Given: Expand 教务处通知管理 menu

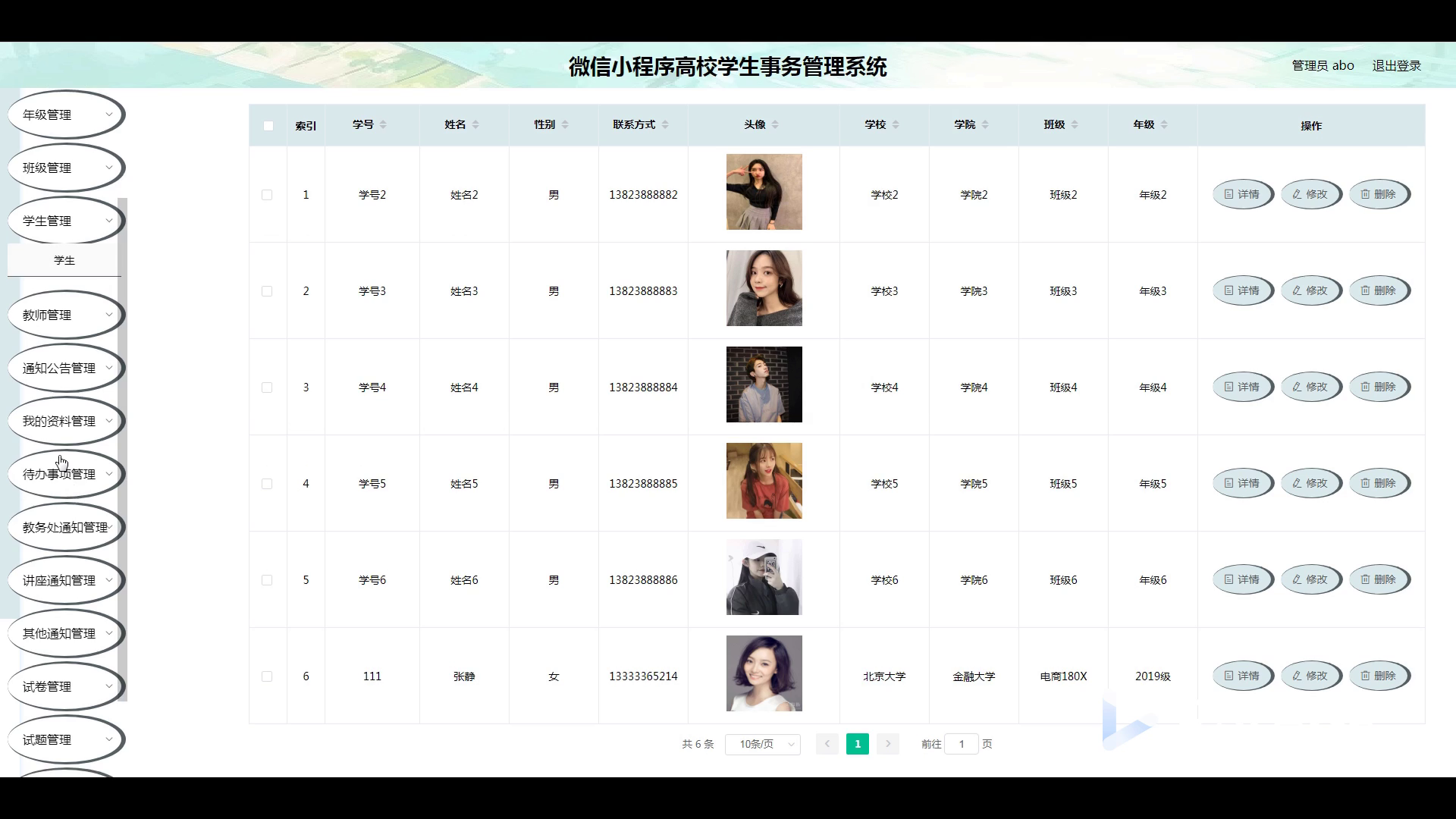Looking at the screenshot, I should (66, 527).
